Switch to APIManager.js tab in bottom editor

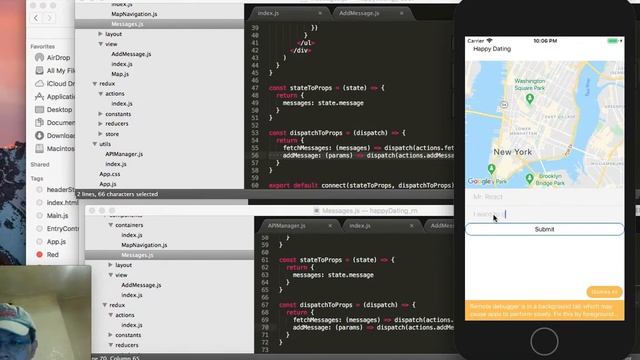[287, 225]
